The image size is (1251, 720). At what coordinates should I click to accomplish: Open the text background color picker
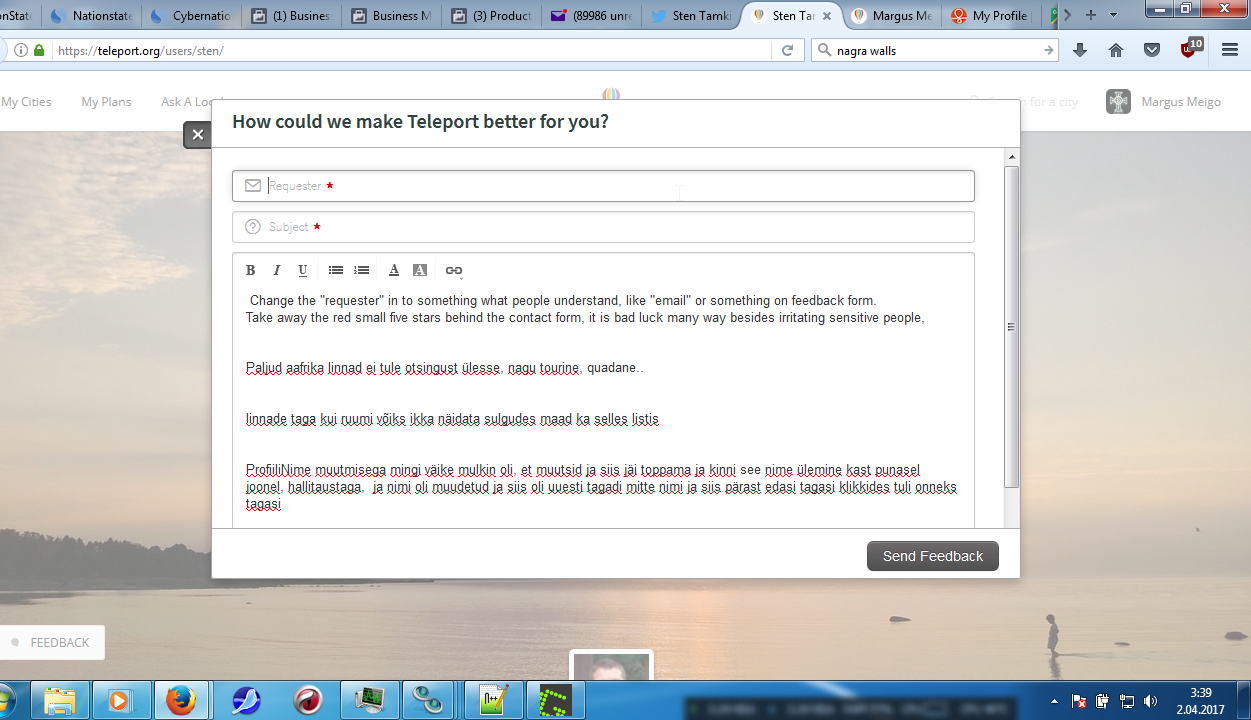[420, 270]
